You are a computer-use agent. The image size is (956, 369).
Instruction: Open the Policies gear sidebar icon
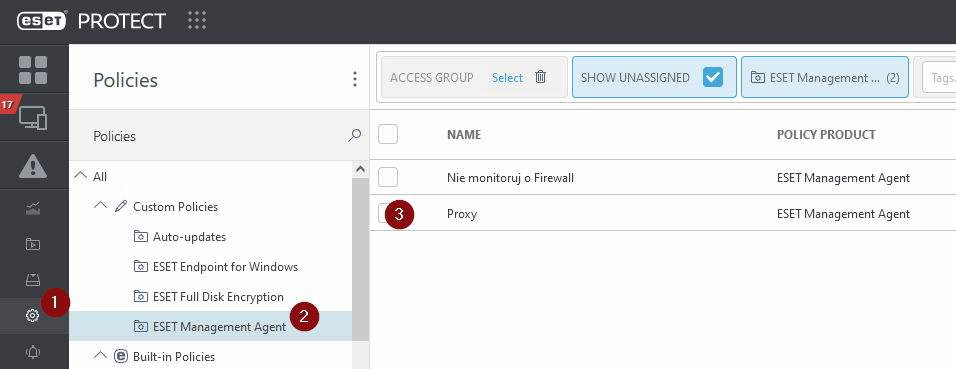[x=32, y=315]
